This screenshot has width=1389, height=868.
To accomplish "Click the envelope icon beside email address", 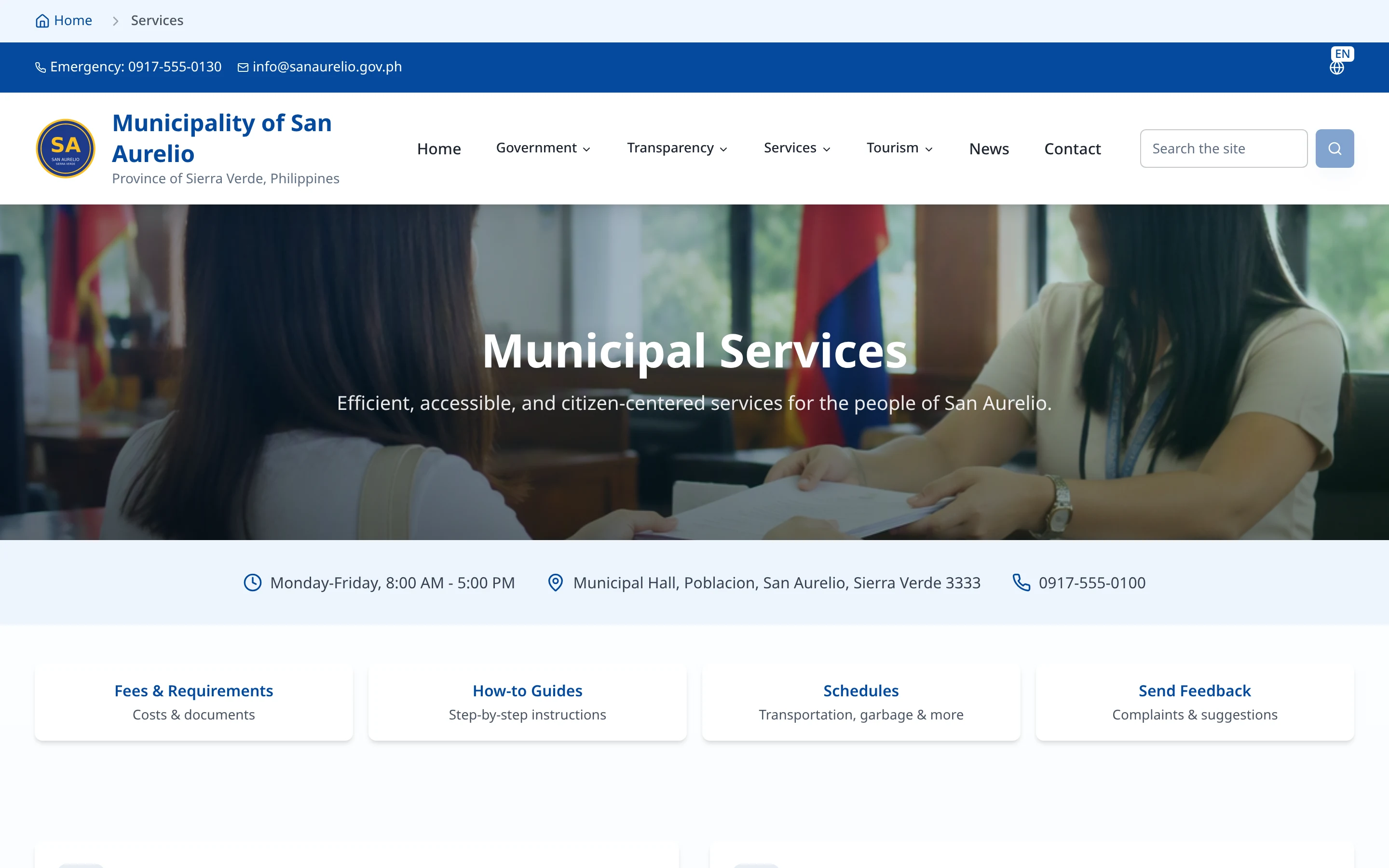I will click(243, 68).
